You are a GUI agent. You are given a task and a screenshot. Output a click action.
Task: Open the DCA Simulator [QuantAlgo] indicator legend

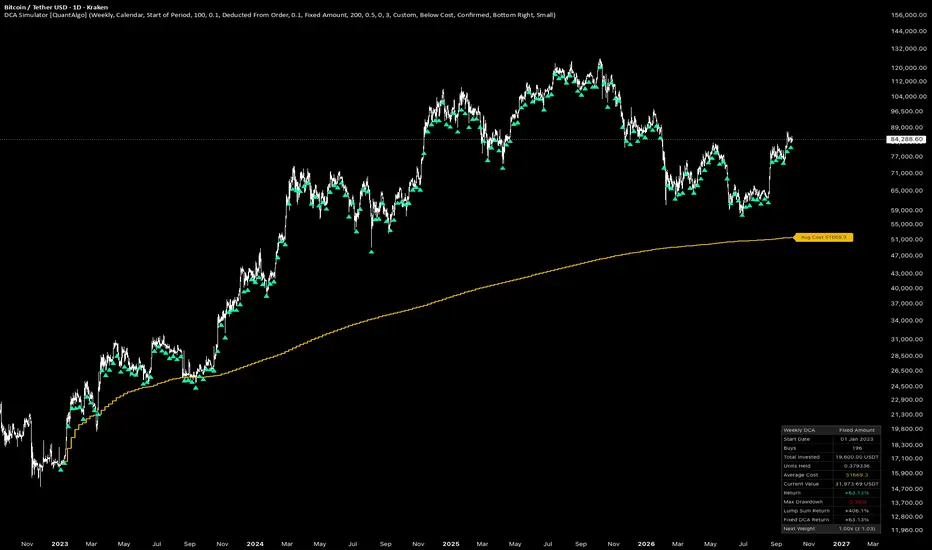tap(279, 15)
